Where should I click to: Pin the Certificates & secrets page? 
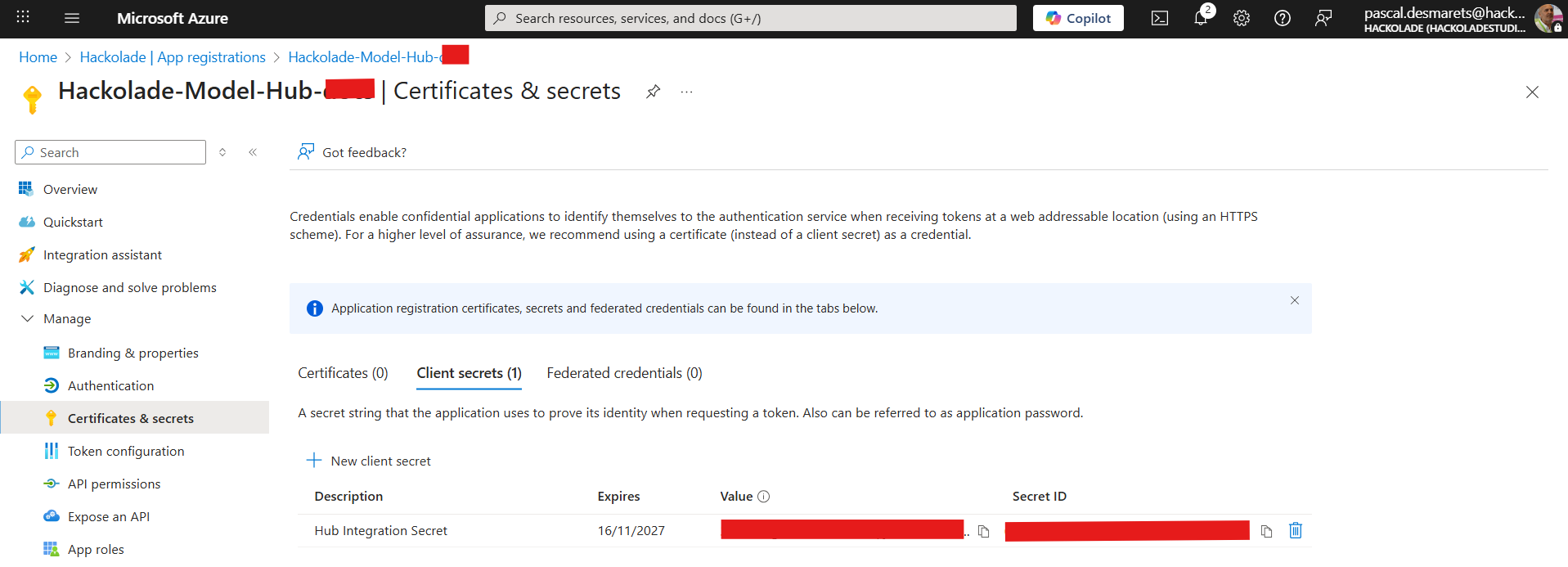point(653,92)
